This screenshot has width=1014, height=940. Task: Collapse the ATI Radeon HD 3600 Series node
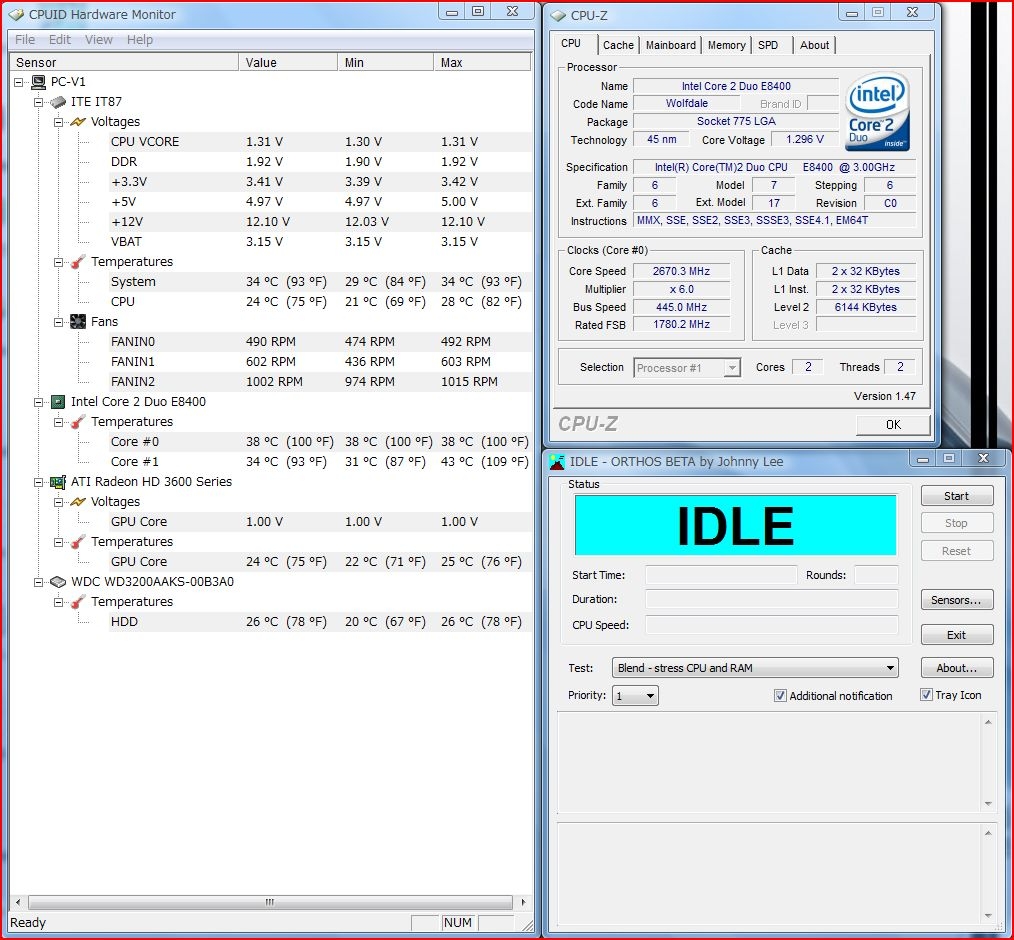pos(38,482)
